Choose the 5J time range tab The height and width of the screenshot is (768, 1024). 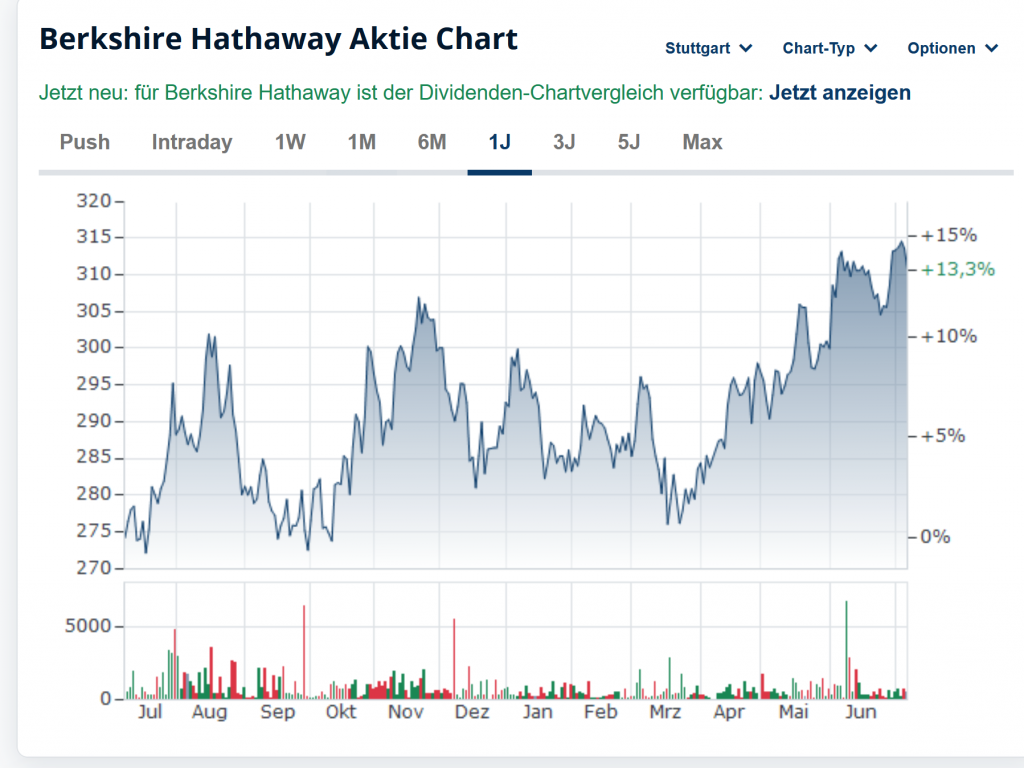pyautogui.click(x=629, y=142)
